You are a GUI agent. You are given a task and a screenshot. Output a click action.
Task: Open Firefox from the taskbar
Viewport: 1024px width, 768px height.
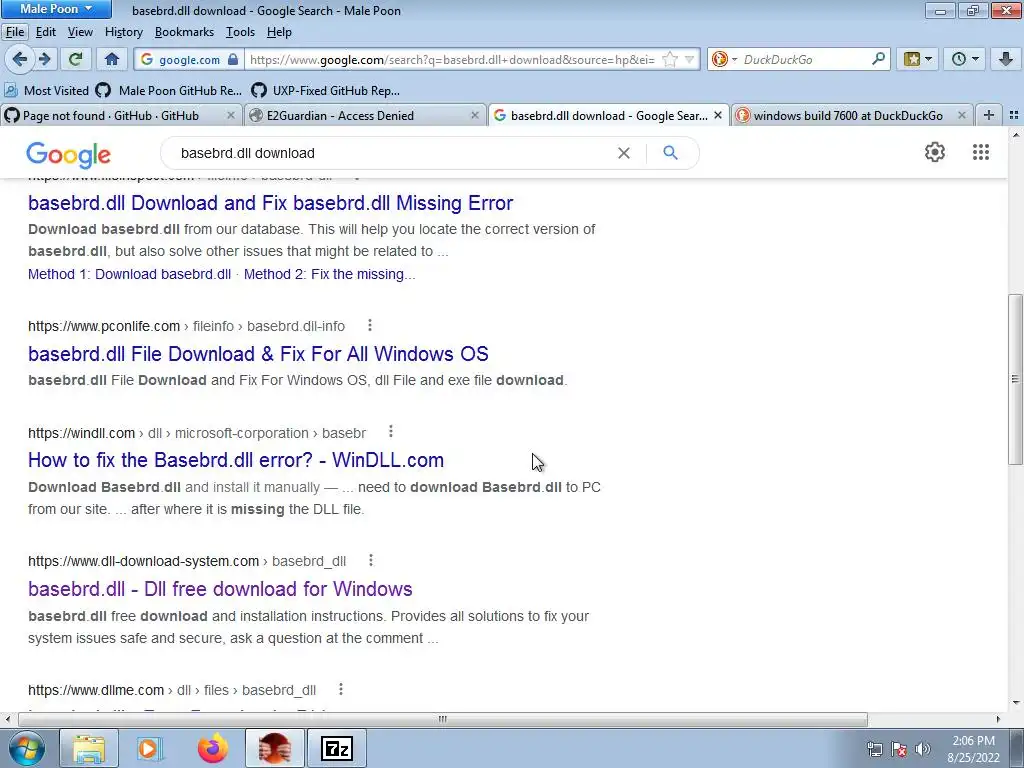point(213,748)
